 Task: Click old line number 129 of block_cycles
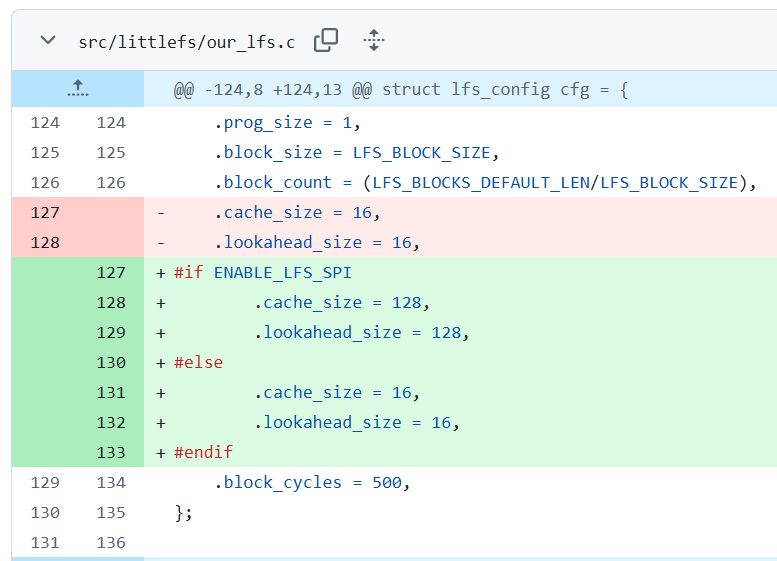pos(45,483)
